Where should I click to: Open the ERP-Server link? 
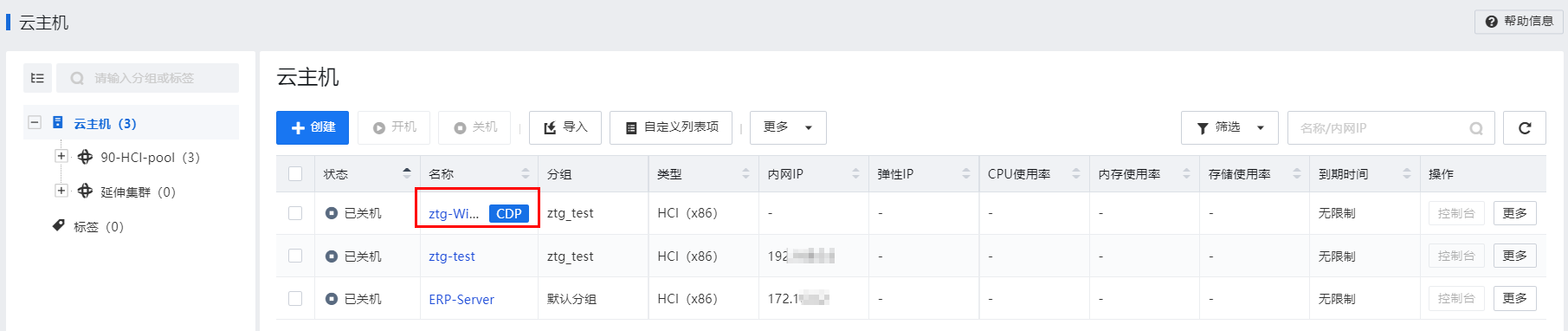(461, 299)
